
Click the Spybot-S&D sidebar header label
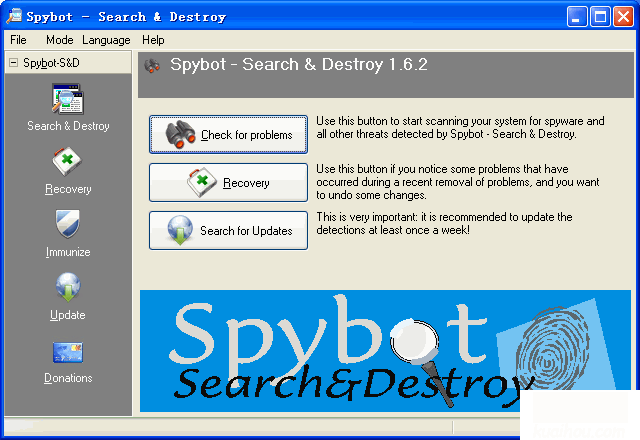click(x=51, y=63)
